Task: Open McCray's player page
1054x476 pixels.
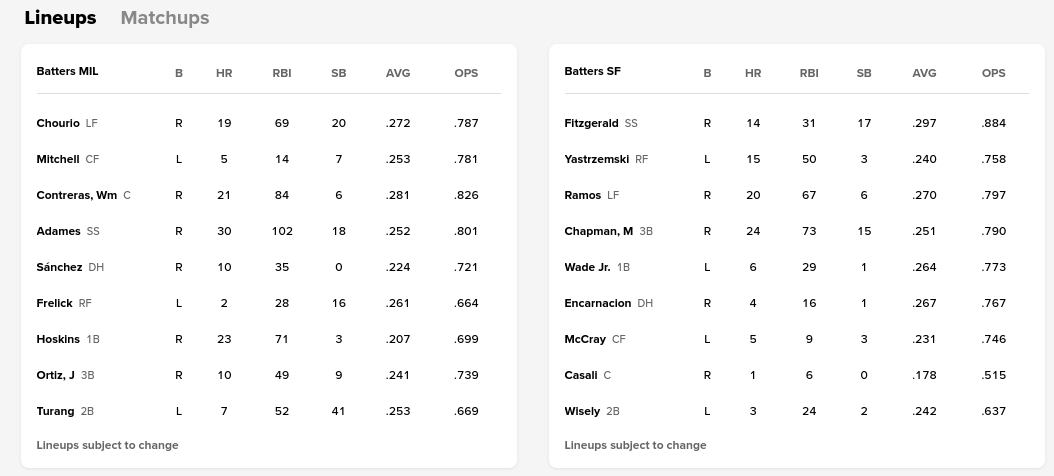Action: coord(585,339)
